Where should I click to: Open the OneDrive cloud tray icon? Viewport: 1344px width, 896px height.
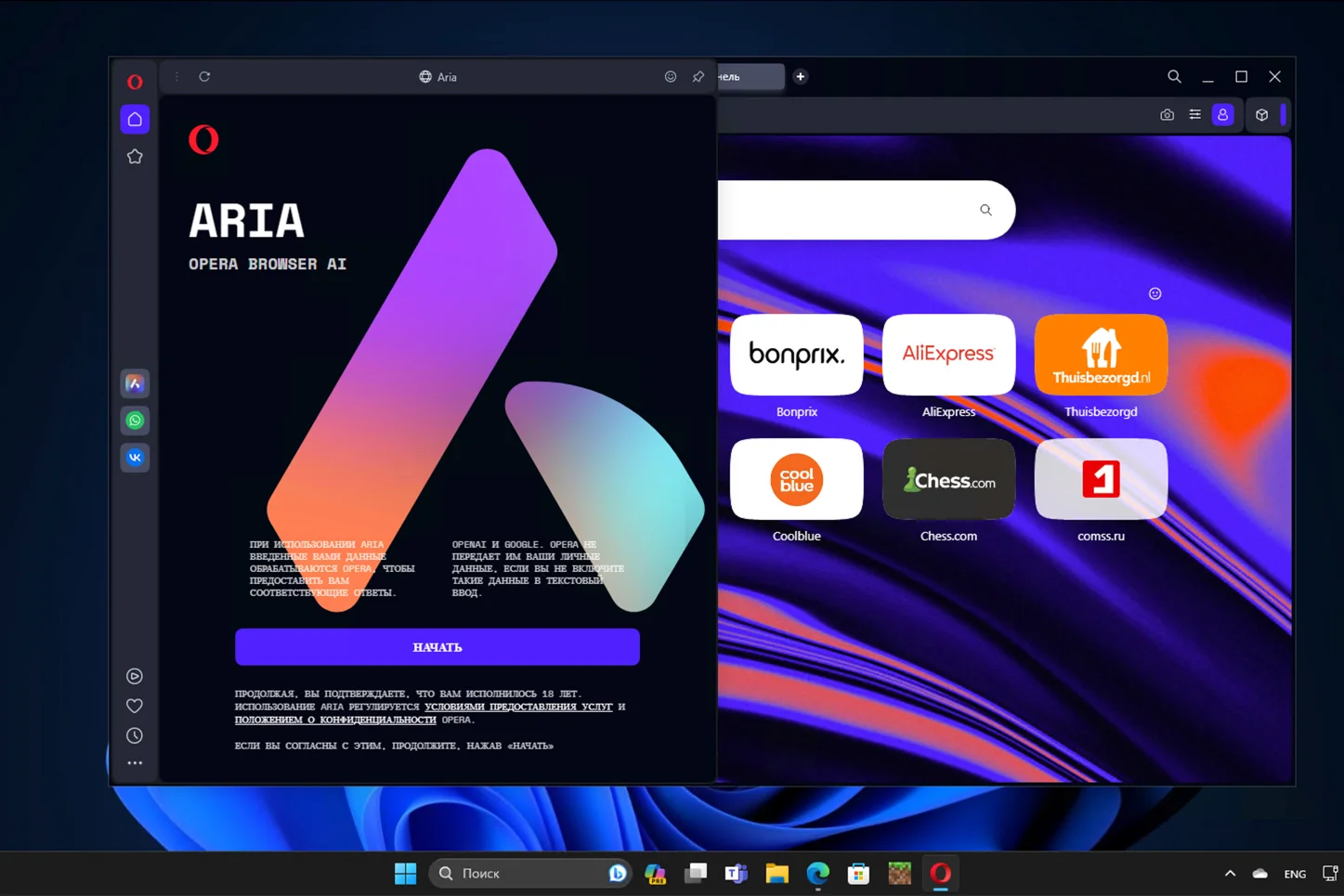tap(1260, 874)
